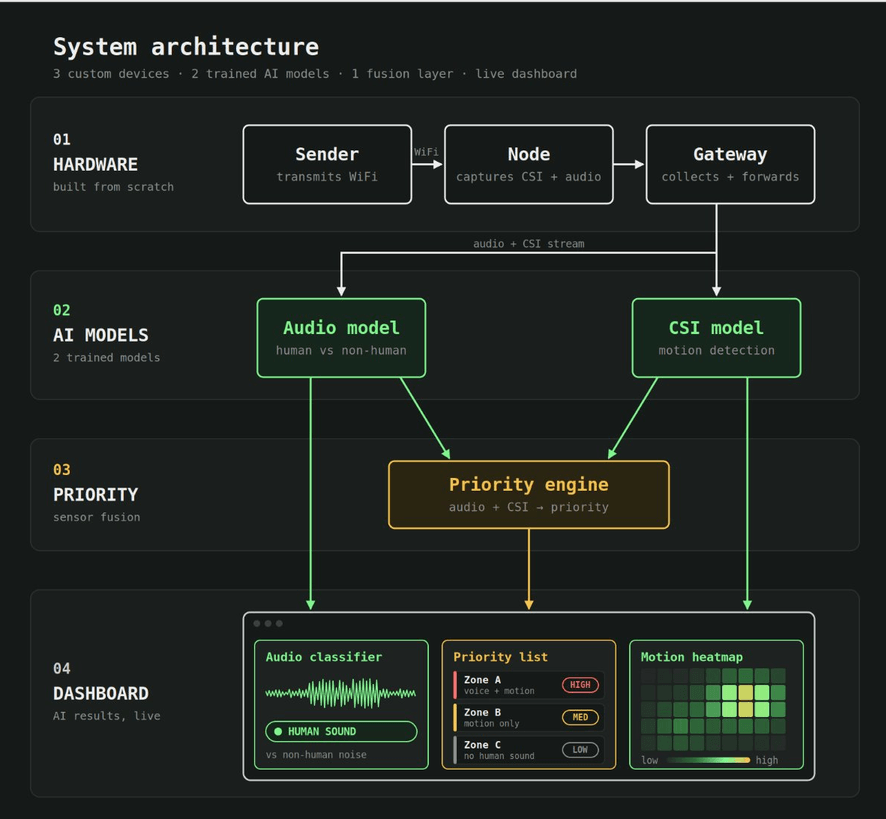Image resolution: width=886 pixels, height=819 pixels.
Task: Click the 'audio + CSI stream' label
Action: pyautogui.click(x=529, y=244)
